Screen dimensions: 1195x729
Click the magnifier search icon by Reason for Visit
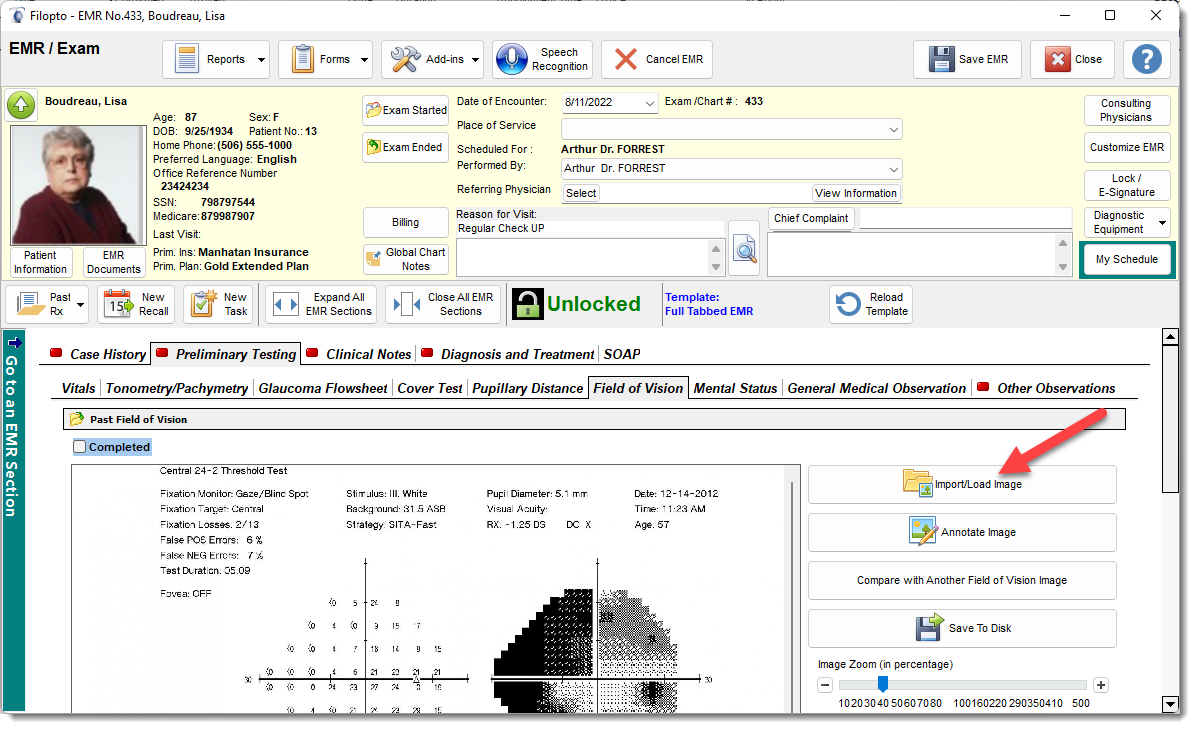(744, 249)
